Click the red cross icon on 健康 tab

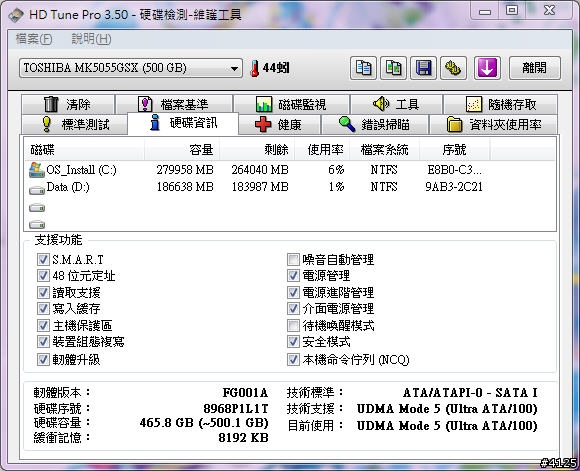tap(263, 124)
